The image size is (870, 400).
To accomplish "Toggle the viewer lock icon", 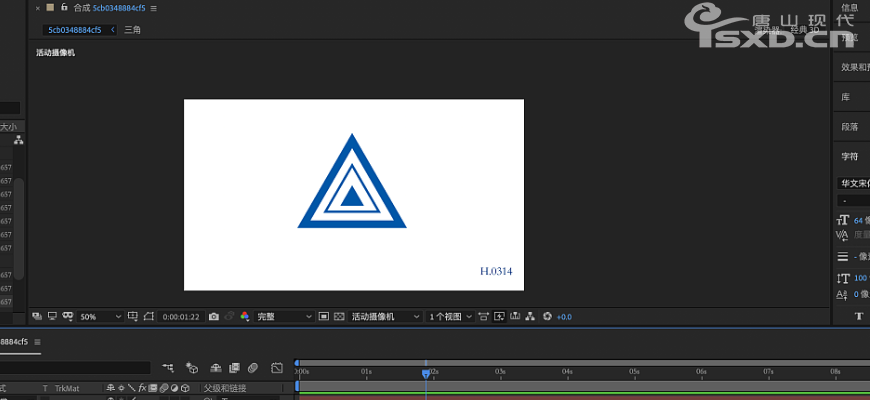I will (x=63, y=8).
